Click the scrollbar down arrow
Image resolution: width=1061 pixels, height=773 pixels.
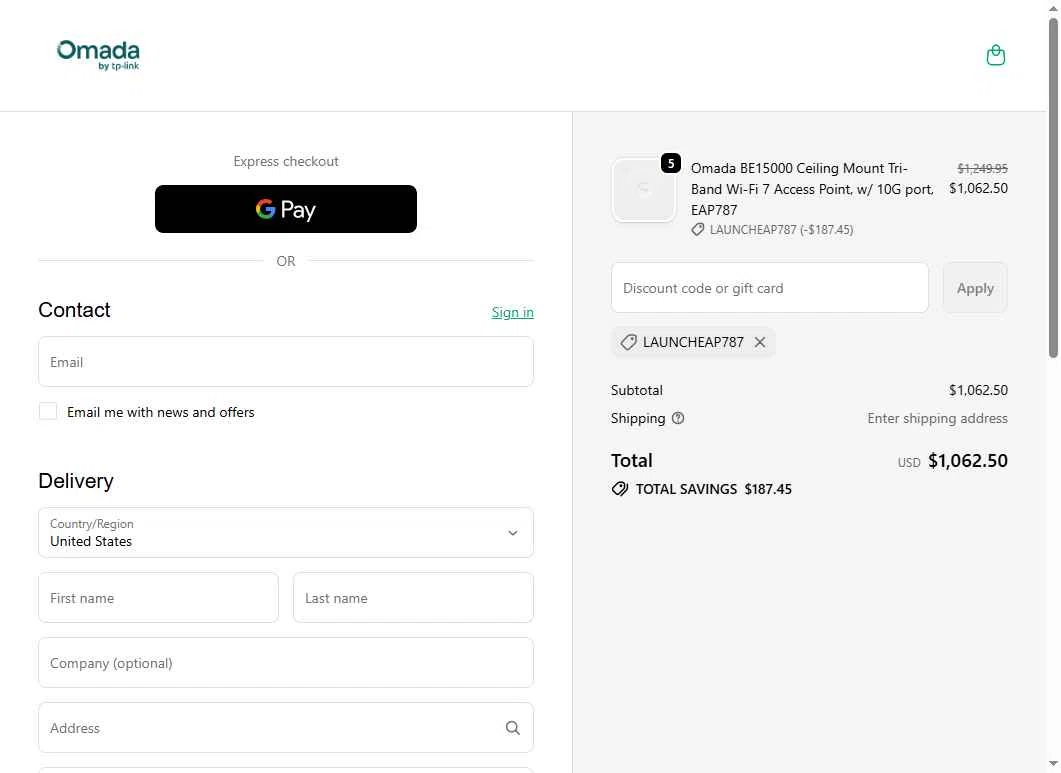pyautogui.click(x=1053, y=764)
